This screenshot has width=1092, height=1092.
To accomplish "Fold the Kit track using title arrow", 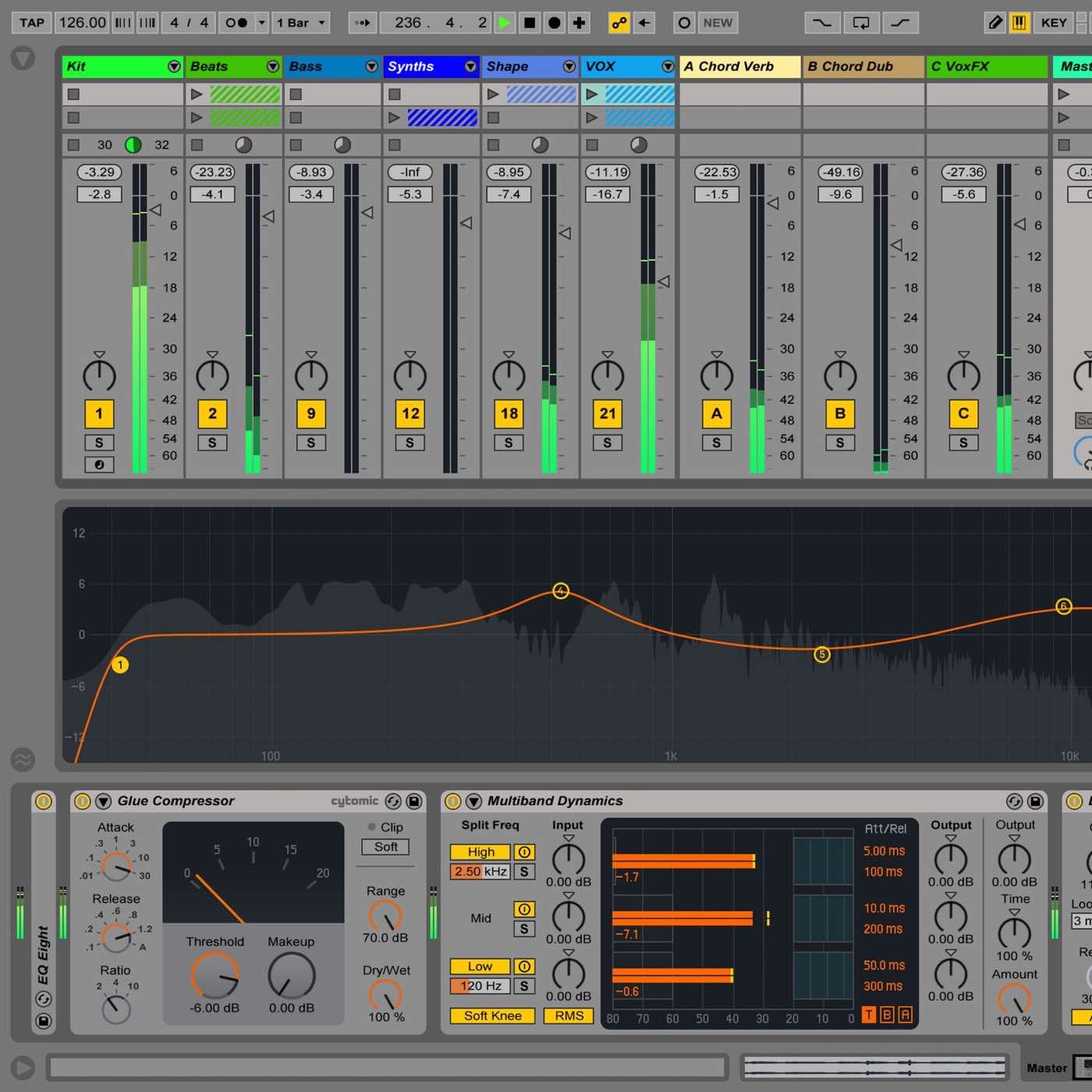I will click(174, 66).
